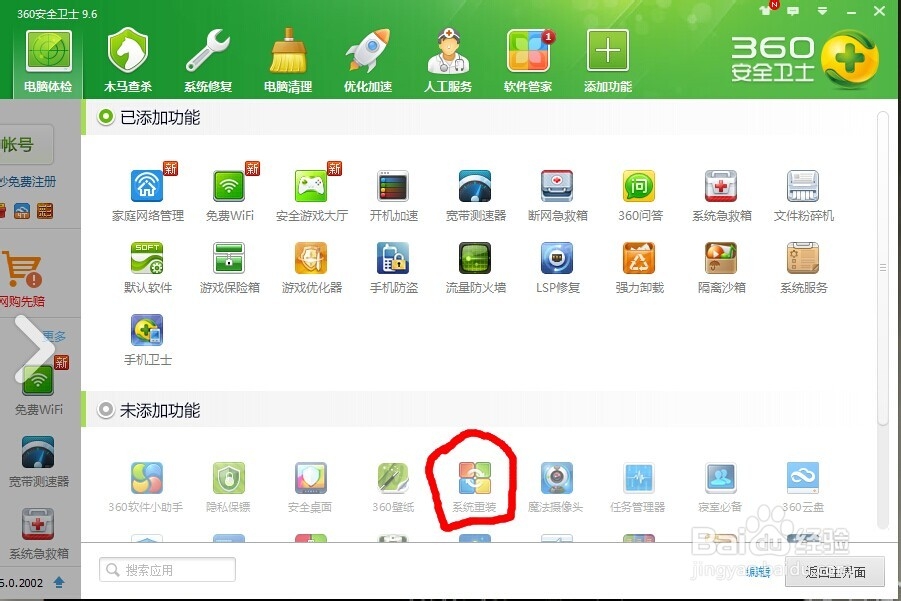Launch 开机加速 tool
Image resolution: width=901 pixels, height=601 pixels.
pos(394,195)
